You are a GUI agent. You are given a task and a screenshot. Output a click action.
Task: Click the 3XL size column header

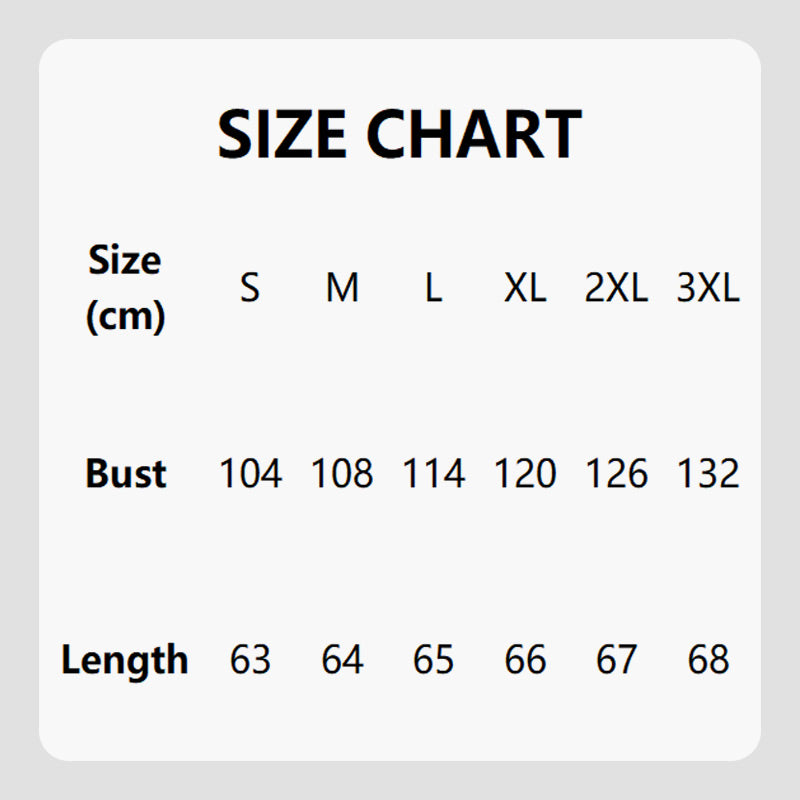(708, 289)
